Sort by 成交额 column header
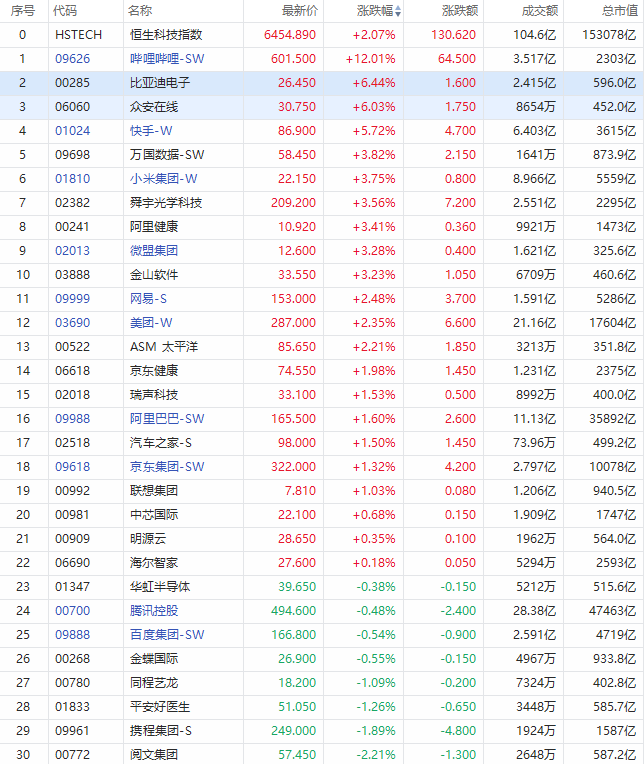Image resolution: width=644 pixels, height=764 pixels. [540, 11]
